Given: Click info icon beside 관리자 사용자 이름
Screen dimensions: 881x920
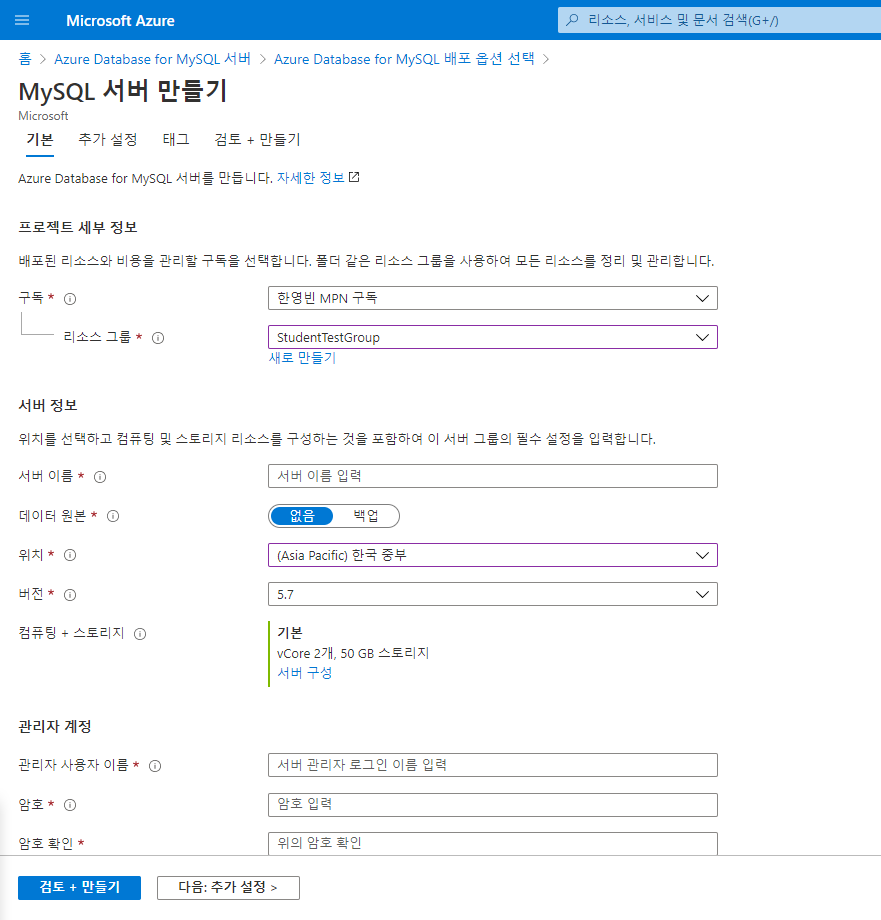Looking at the screenshot, I should 155,766.
